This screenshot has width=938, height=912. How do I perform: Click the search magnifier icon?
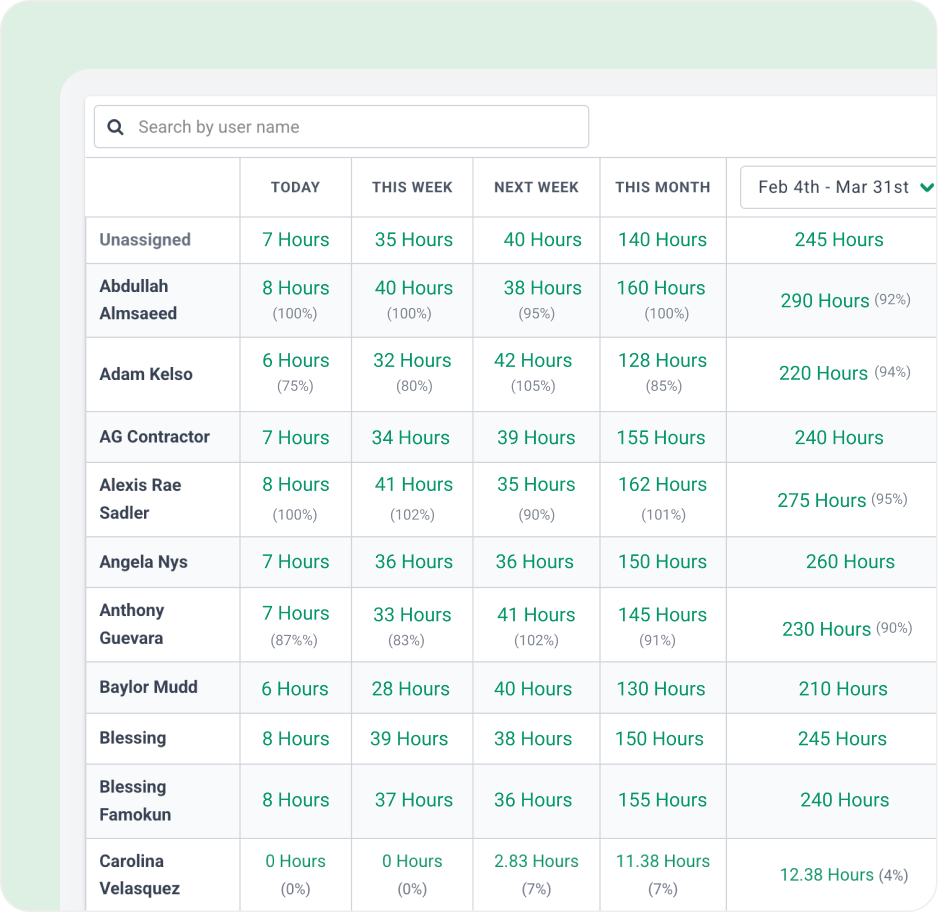(115, 127)
